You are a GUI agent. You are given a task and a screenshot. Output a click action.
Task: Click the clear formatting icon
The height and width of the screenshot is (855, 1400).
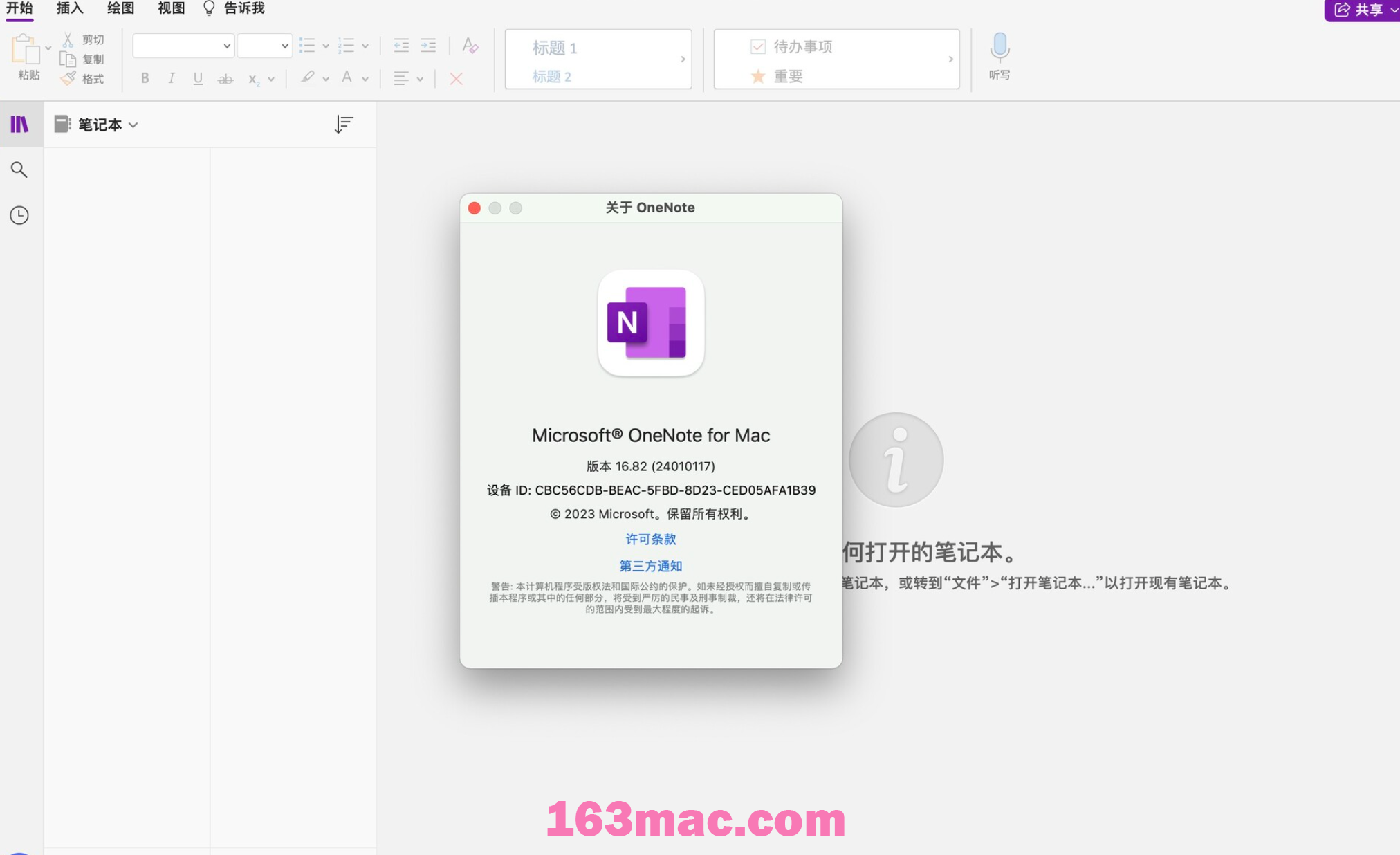click(470, 46)
